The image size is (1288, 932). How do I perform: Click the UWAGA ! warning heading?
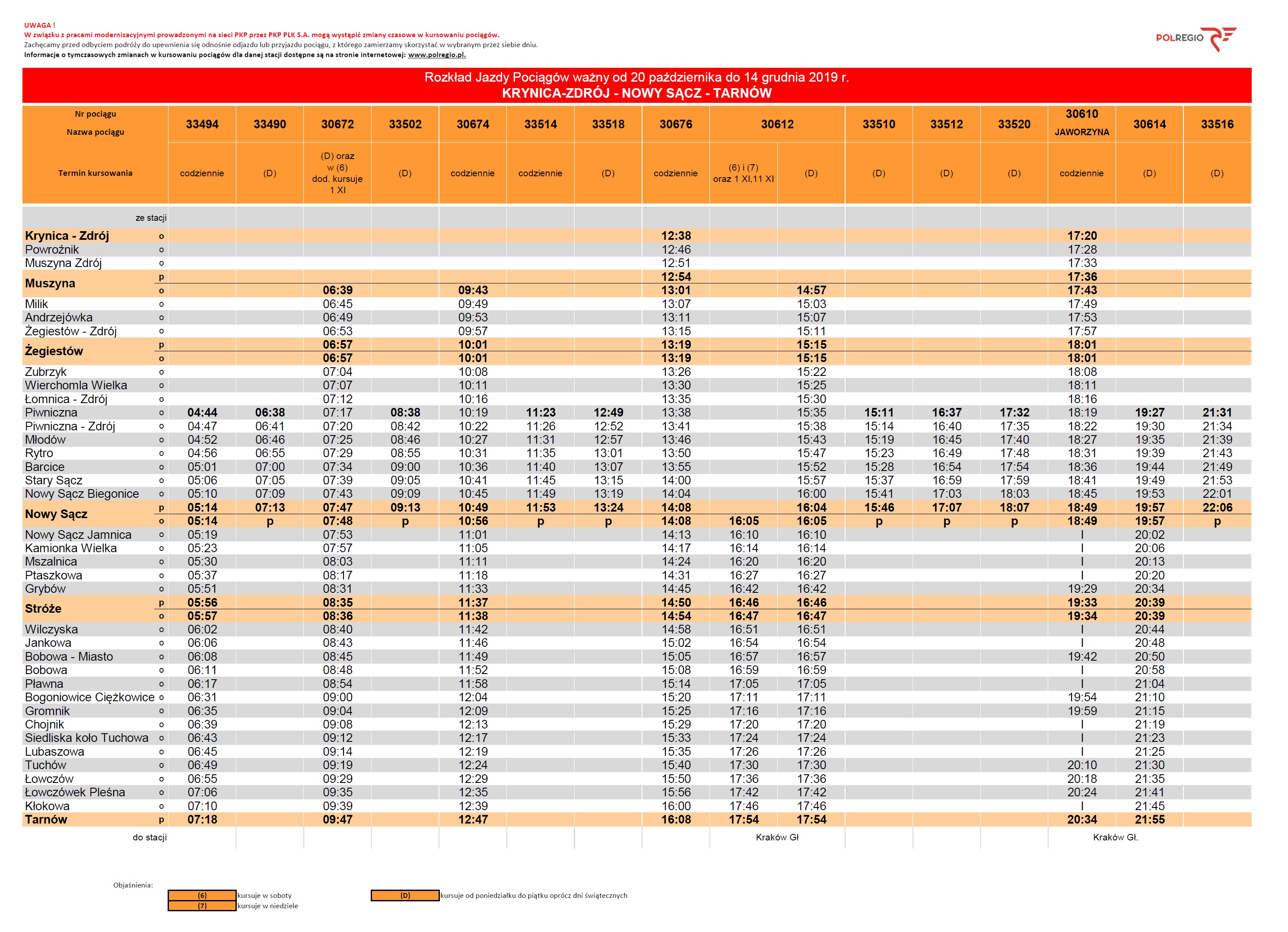[x=40, y=25]
